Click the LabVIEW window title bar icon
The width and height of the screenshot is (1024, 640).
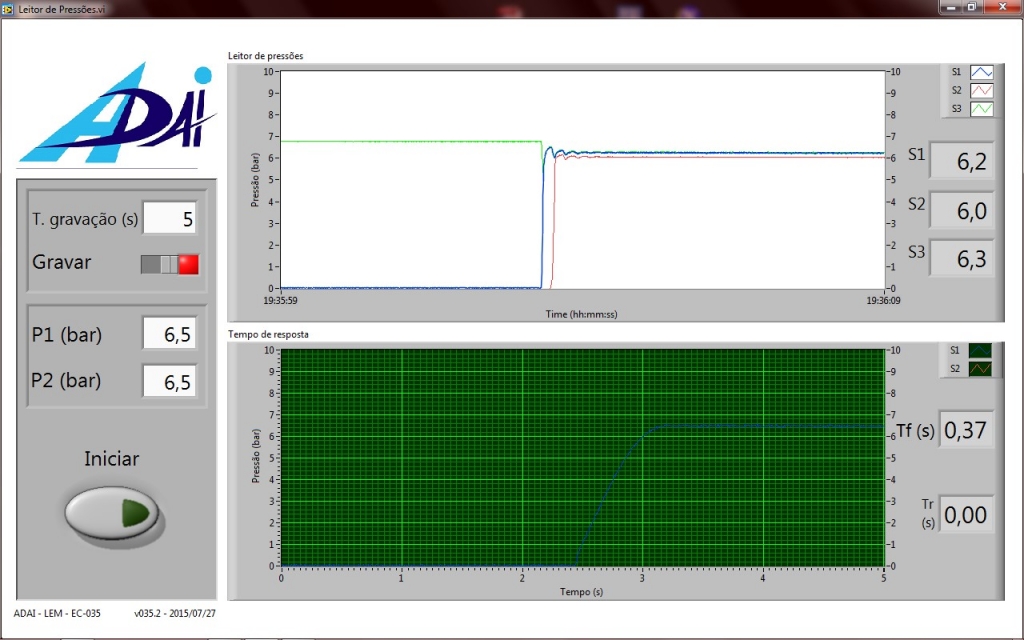tap(9, 8)
